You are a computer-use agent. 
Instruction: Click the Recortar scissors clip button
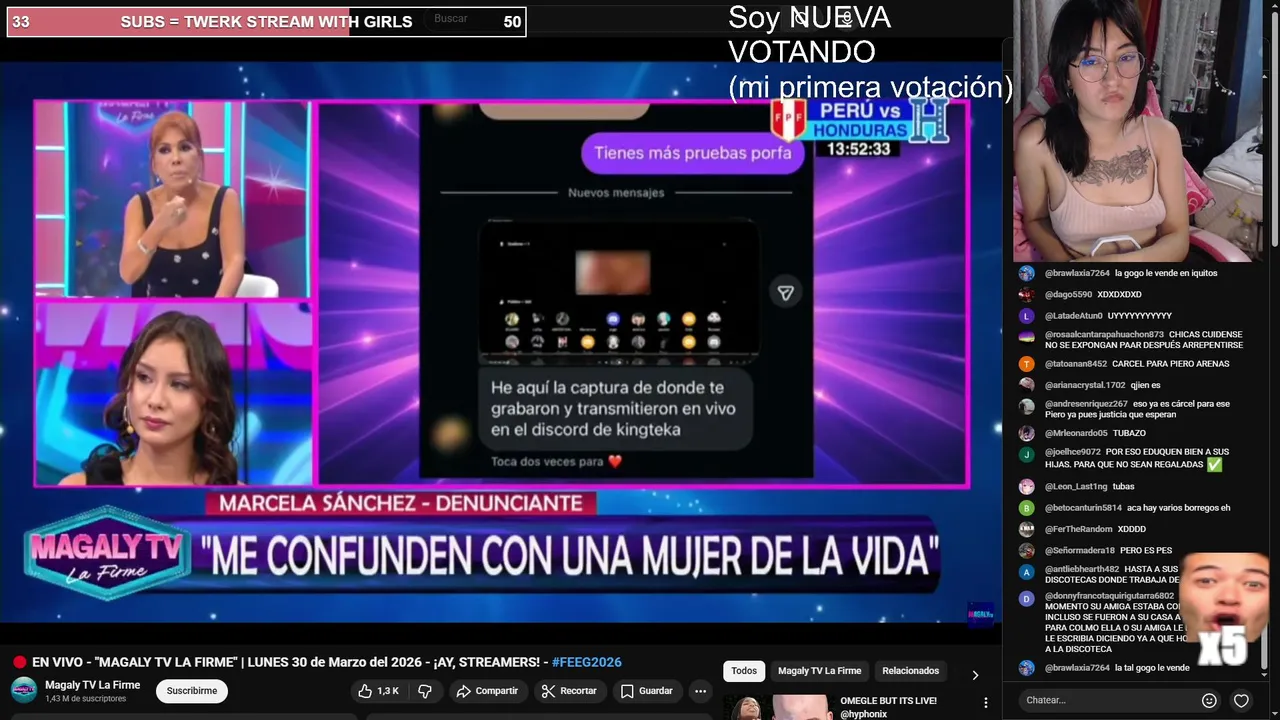569,691
